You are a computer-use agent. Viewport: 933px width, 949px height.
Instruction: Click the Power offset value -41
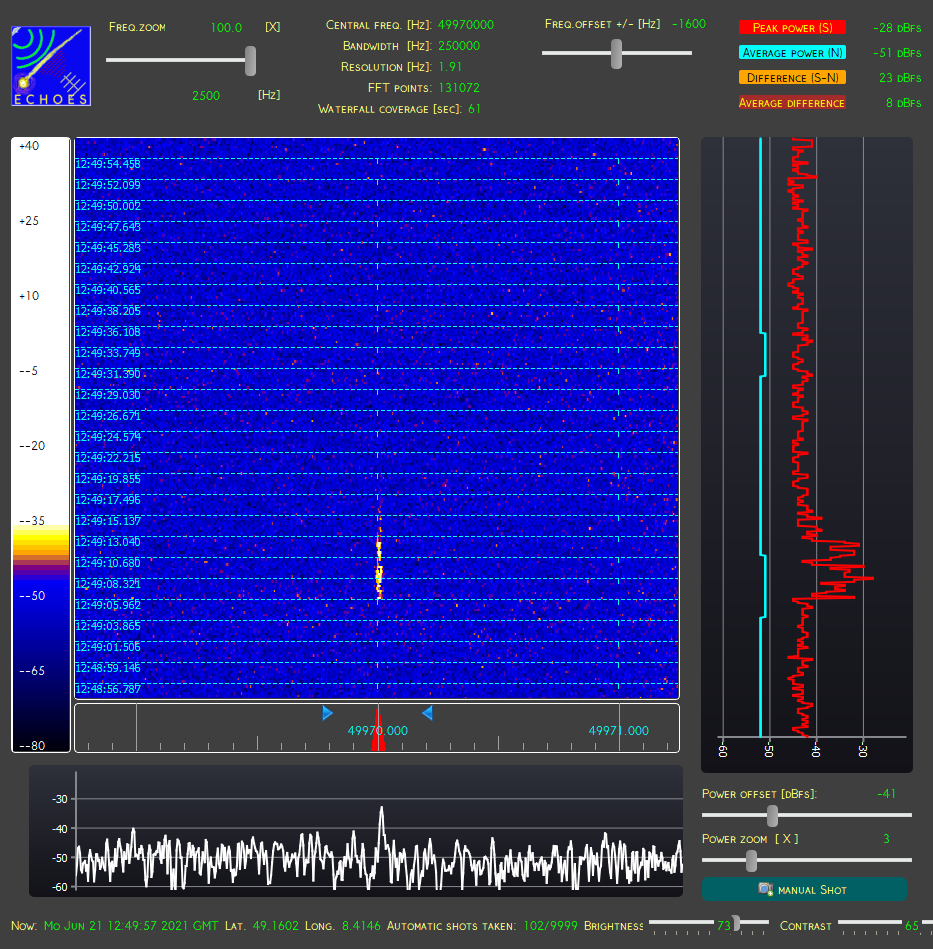click(886, 793)
